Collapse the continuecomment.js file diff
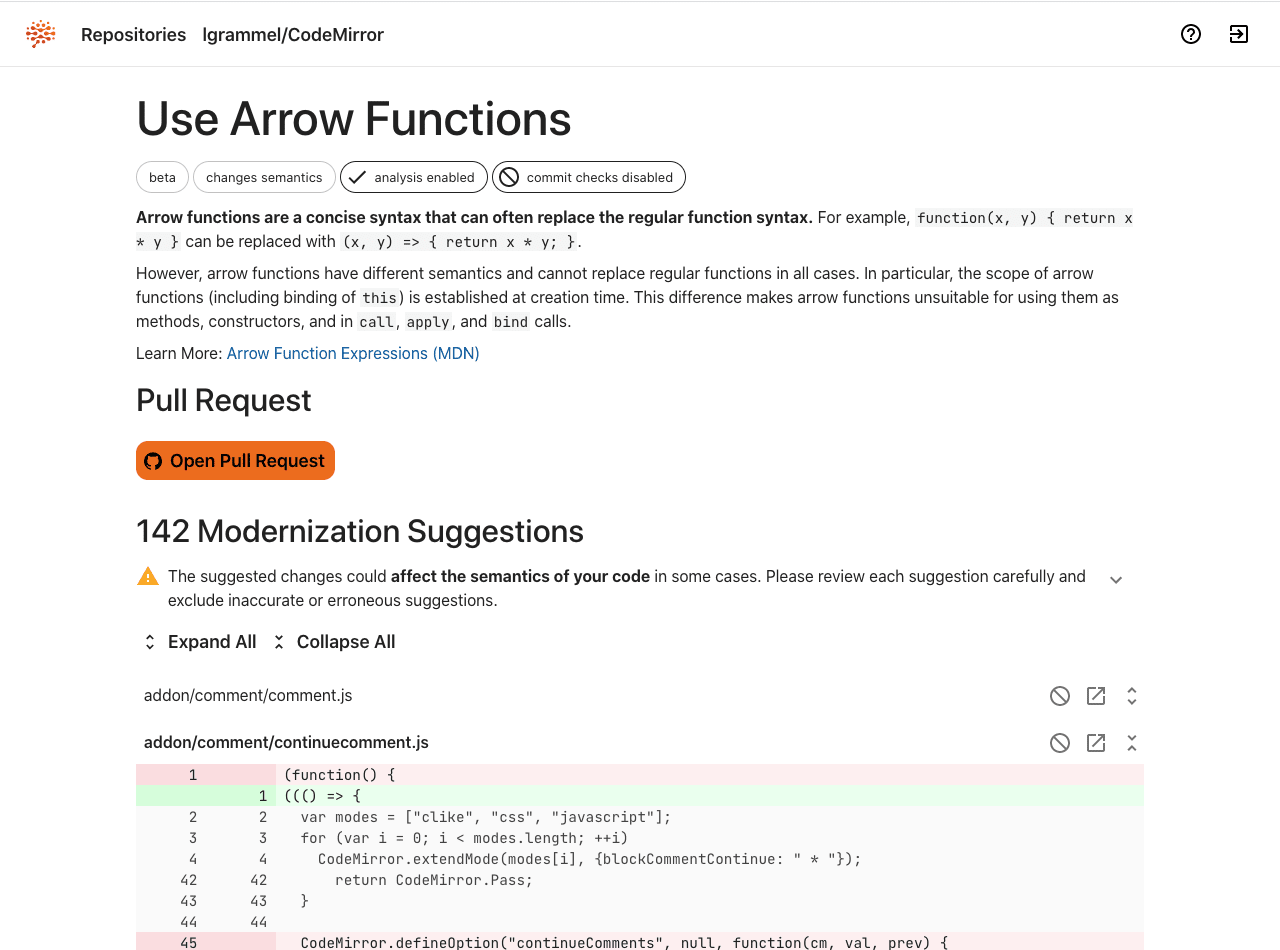Screen dimensions: 1280x950 point(1132,743)
